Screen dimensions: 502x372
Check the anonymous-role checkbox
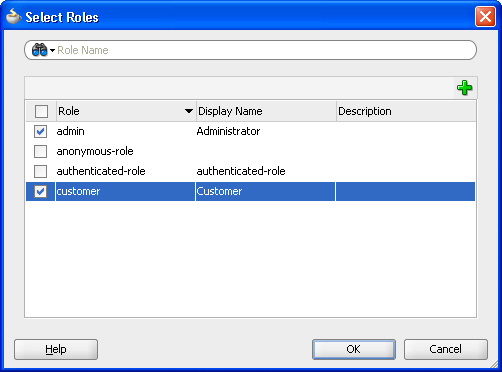(40, 151)
